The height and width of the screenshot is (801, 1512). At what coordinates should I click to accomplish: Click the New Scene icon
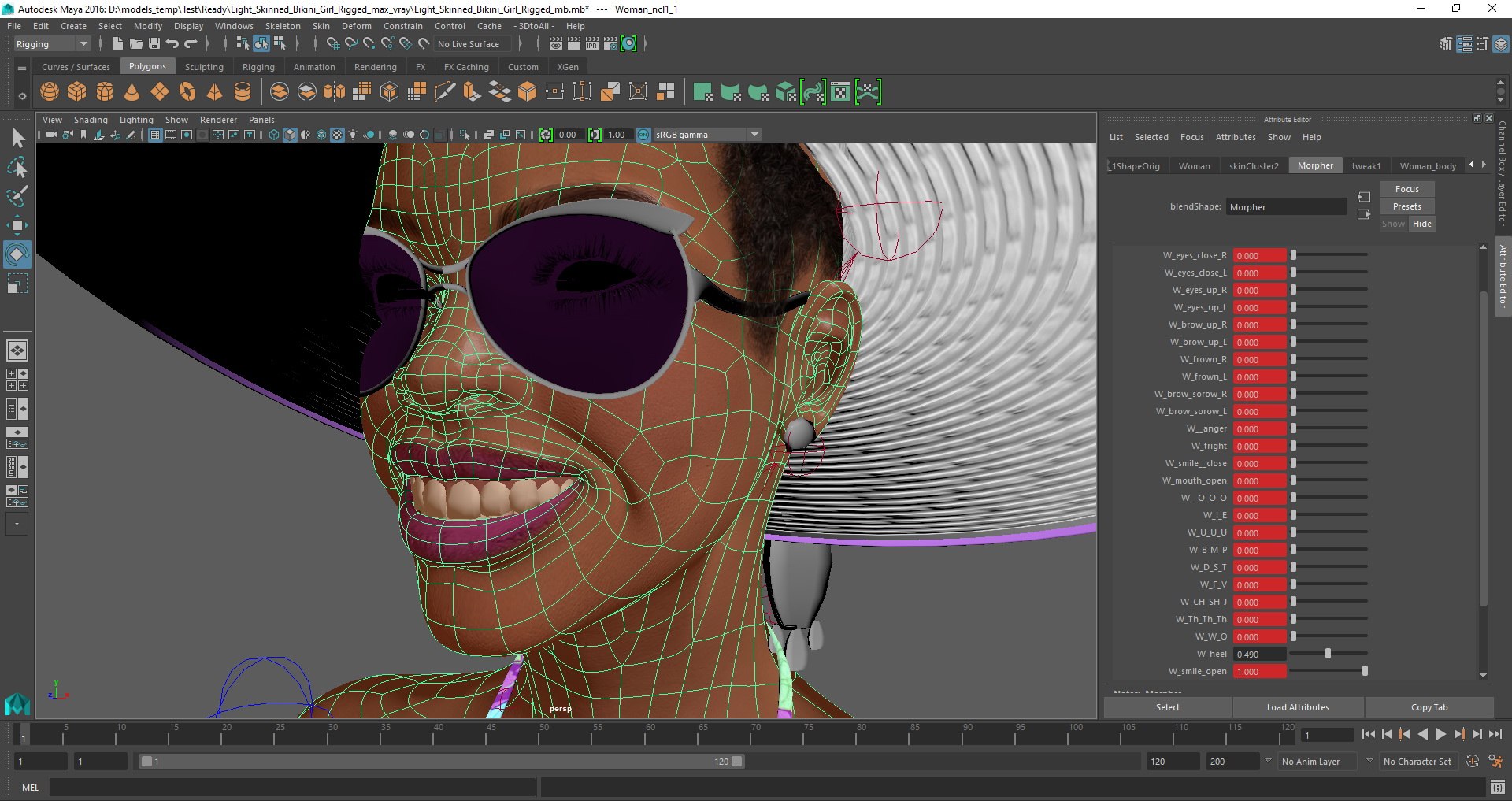point(118,44)
